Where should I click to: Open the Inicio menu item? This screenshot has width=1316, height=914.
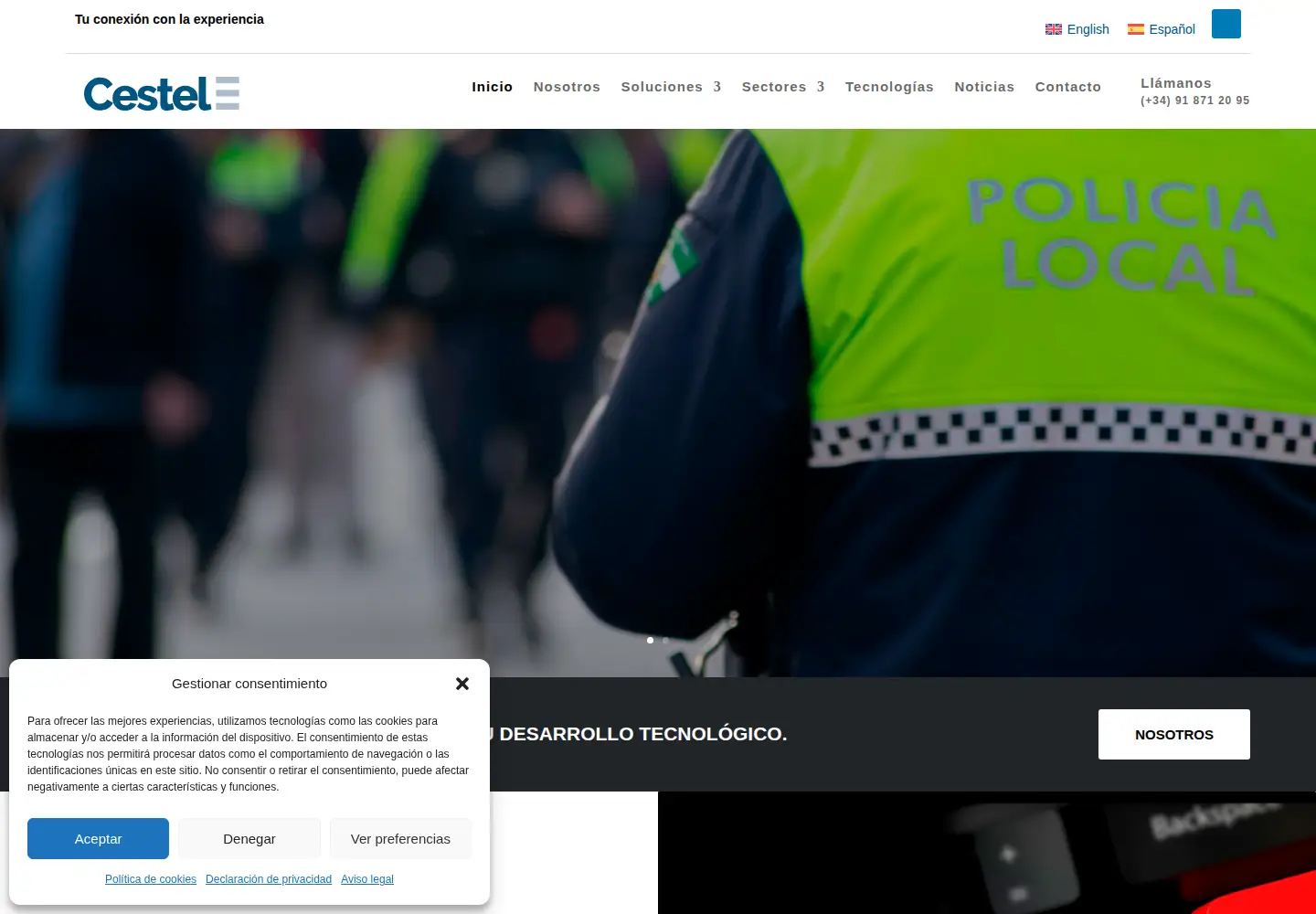(x=493, y=87)
